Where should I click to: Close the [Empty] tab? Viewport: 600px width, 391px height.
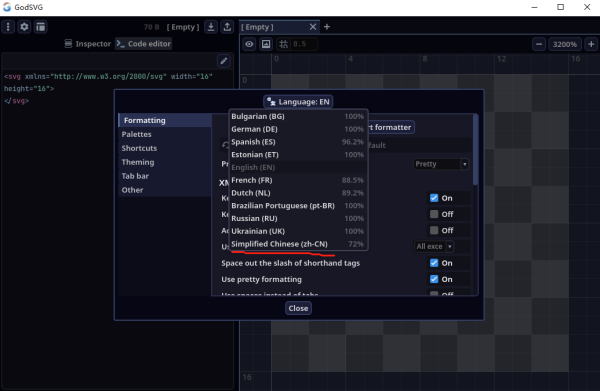(x=313, y=27)
